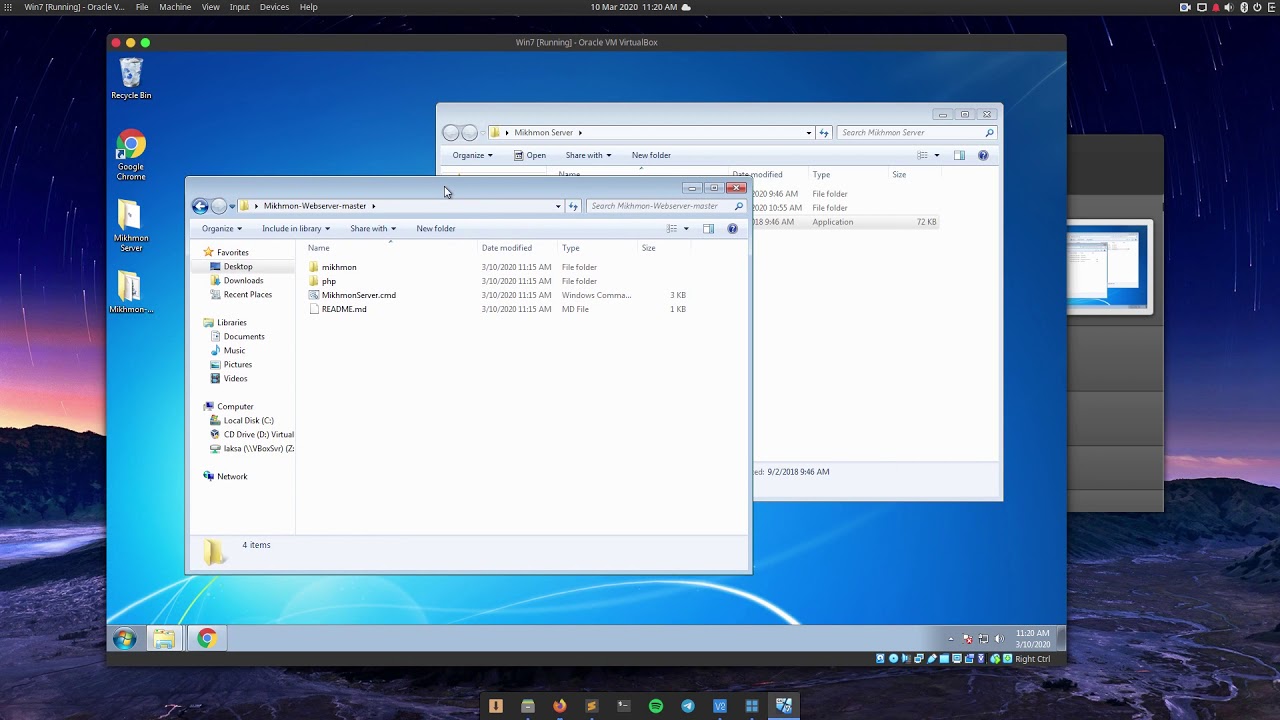Click the Windows taskbar clock
Screen dimensions: 1280x720
[x=1033, y=639]
